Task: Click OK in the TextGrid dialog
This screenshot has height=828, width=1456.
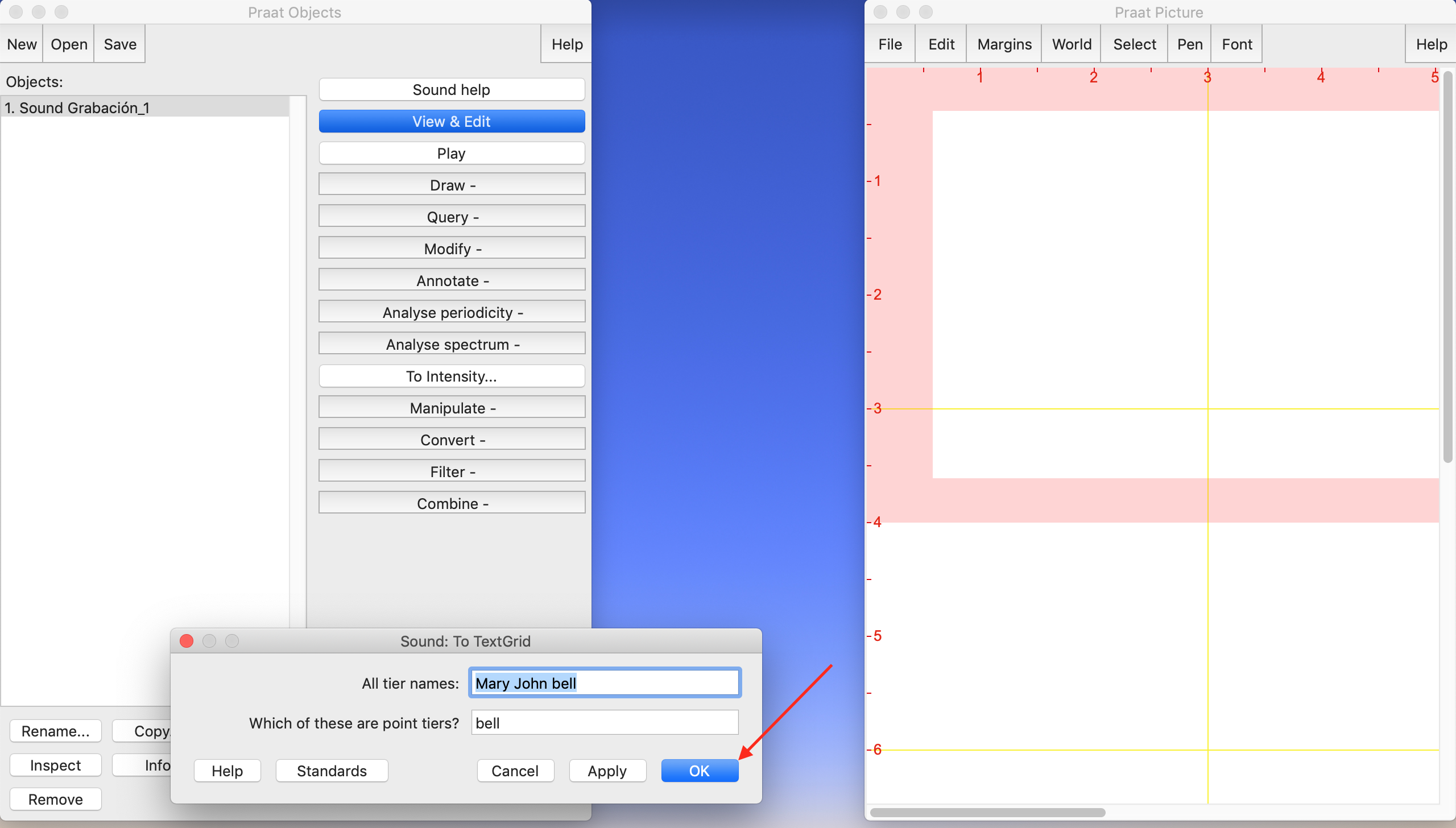Action: 699,771
